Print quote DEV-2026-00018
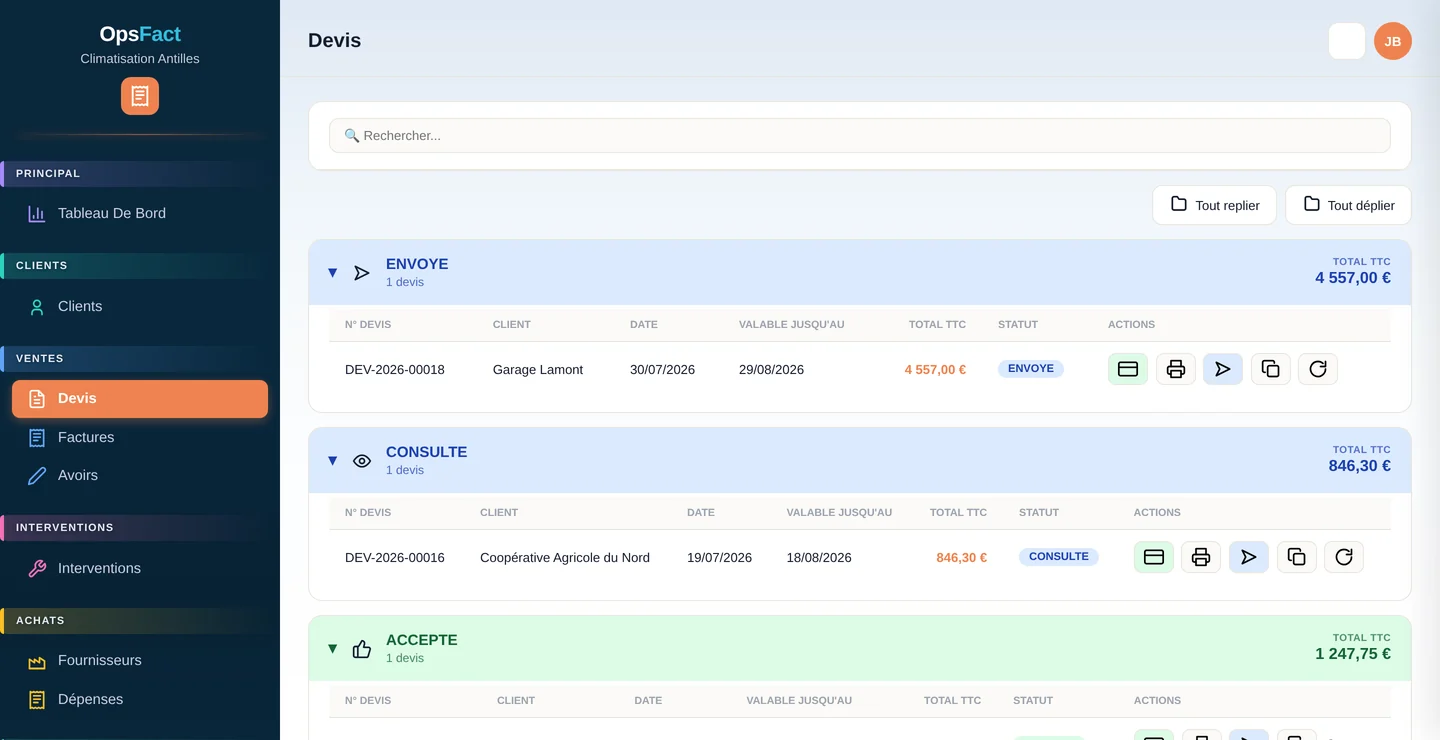1440x740 pixels. 1176,369
